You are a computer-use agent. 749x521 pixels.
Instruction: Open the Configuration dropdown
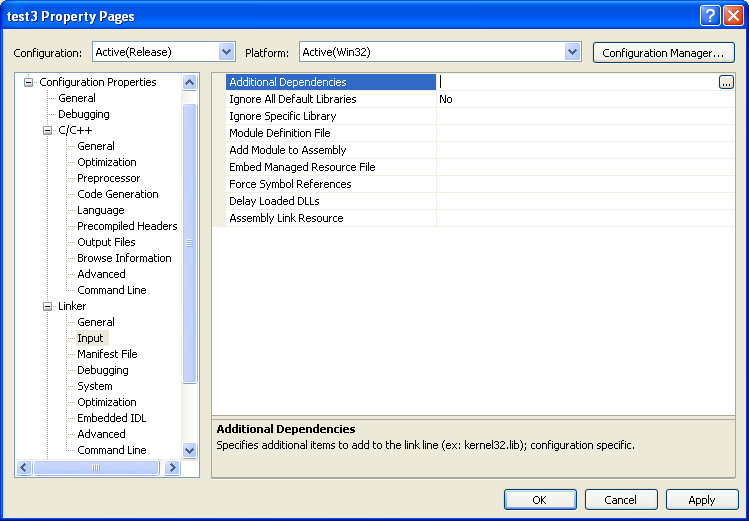tap(226, 52)
